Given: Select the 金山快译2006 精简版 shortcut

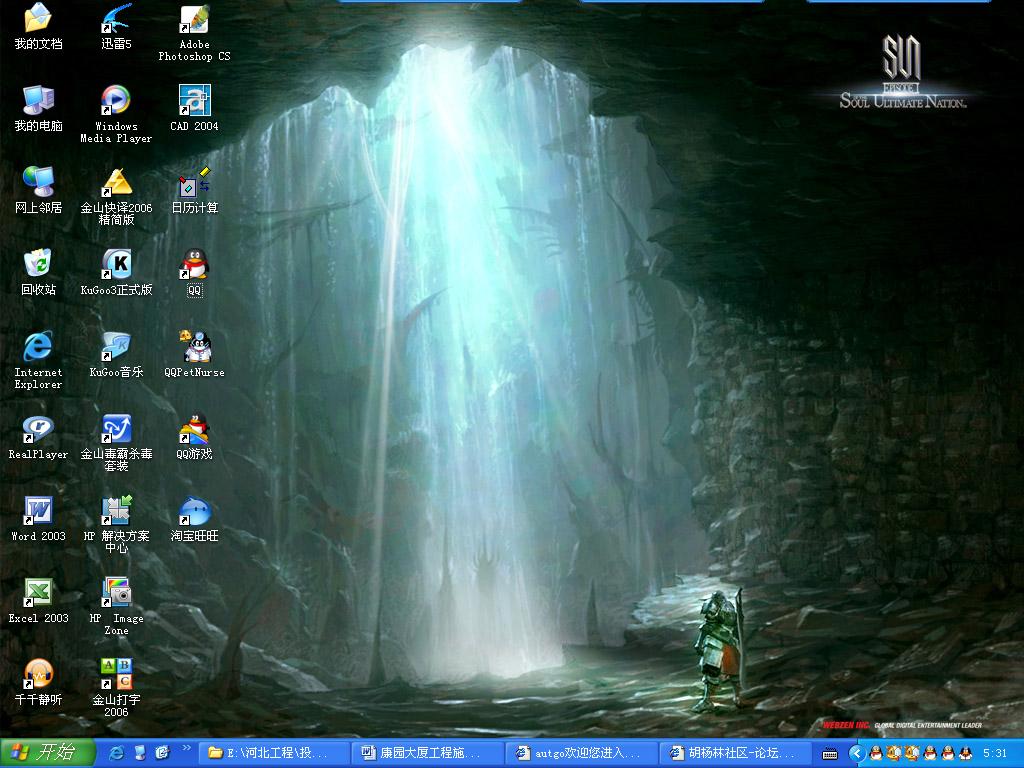Looking at the screenshot, I should click(x=116, y=196).
